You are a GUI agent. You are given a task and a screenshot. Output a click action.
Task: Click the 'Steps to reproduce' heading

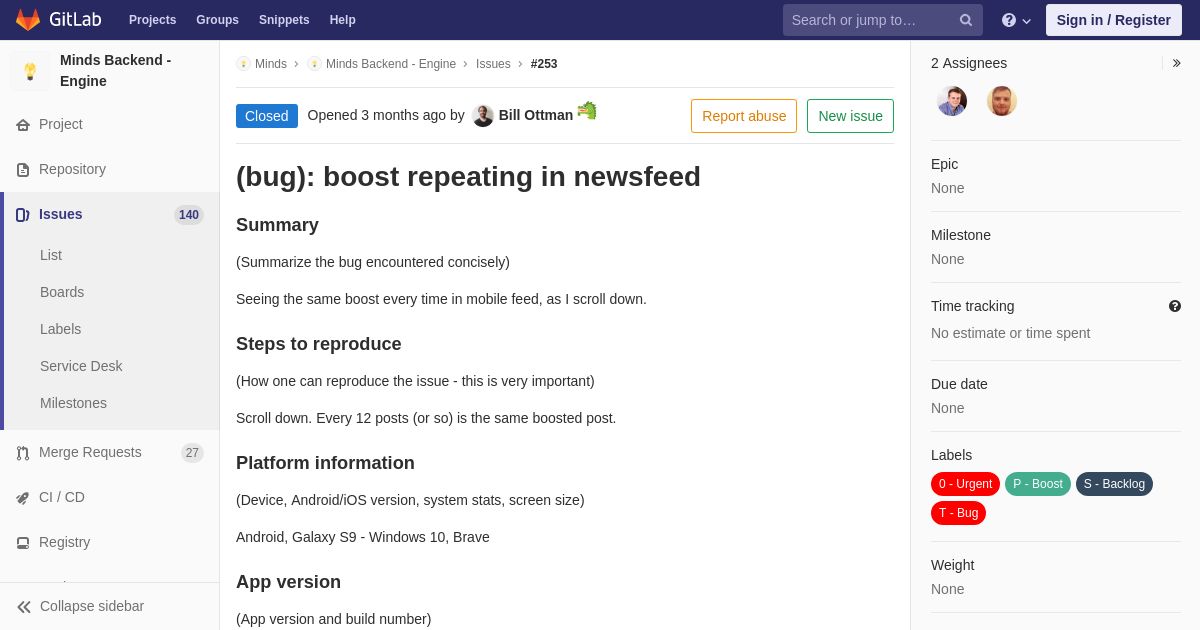click(x=319, y=344)
